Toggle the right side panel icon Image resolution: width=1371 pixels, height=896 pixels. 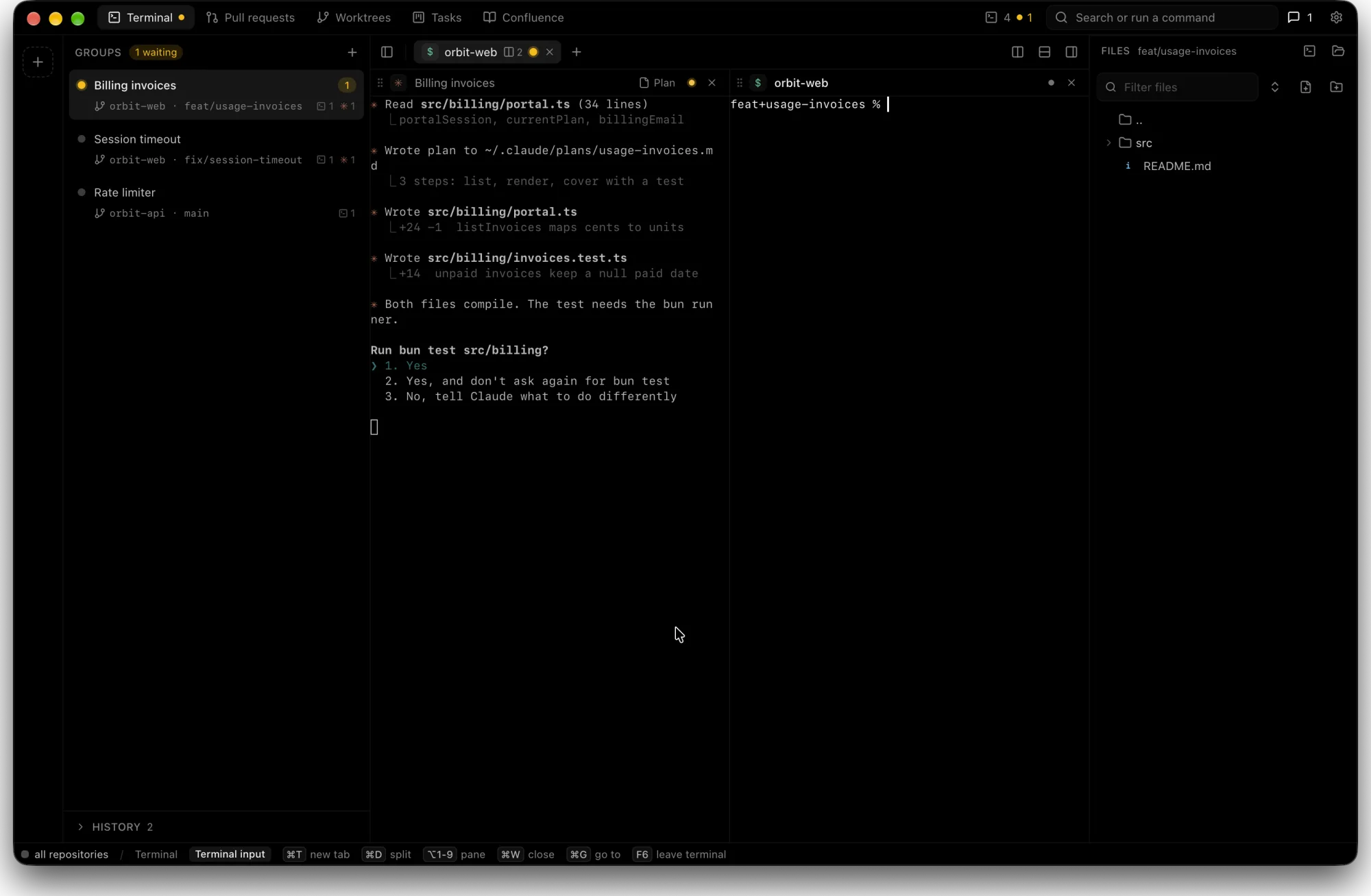[x=1071, y=52]
